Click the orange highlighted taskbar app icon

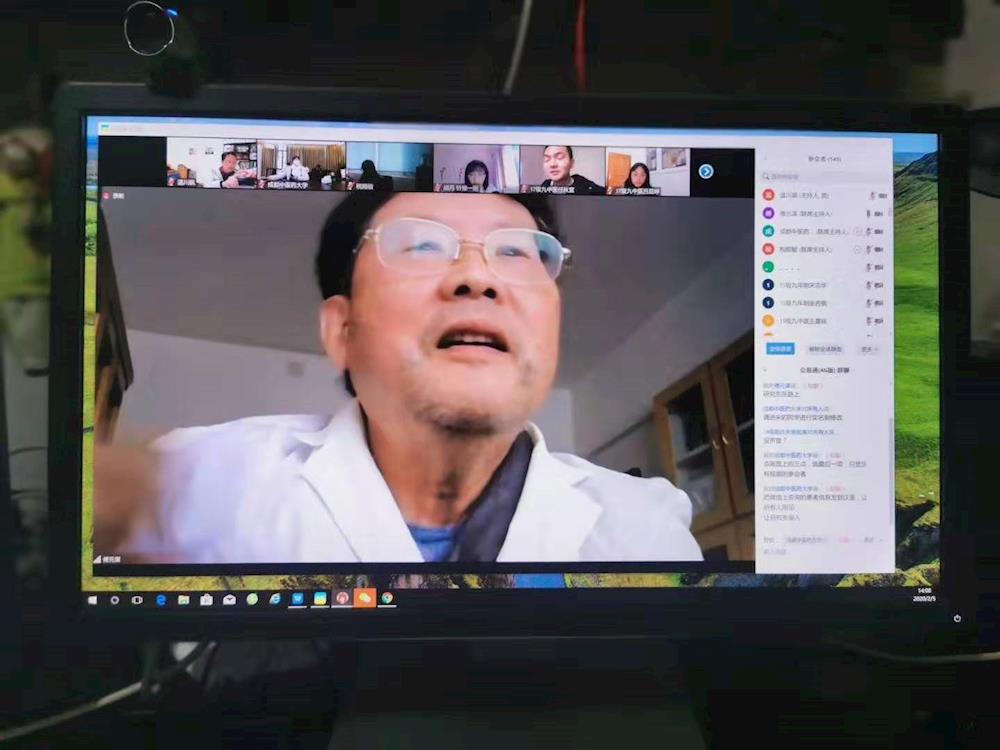(364, 598)
